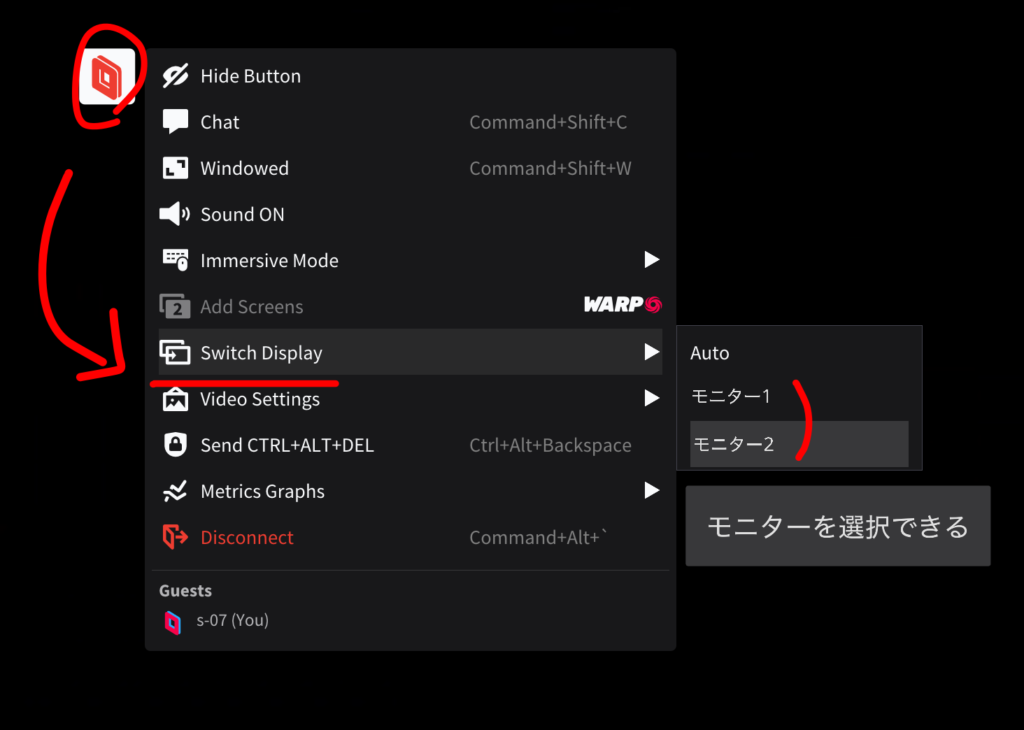Expand the Metrics Graphs submenu arrow
The width and height of the screenshot is (1024, 730).
tap(652, 491)
